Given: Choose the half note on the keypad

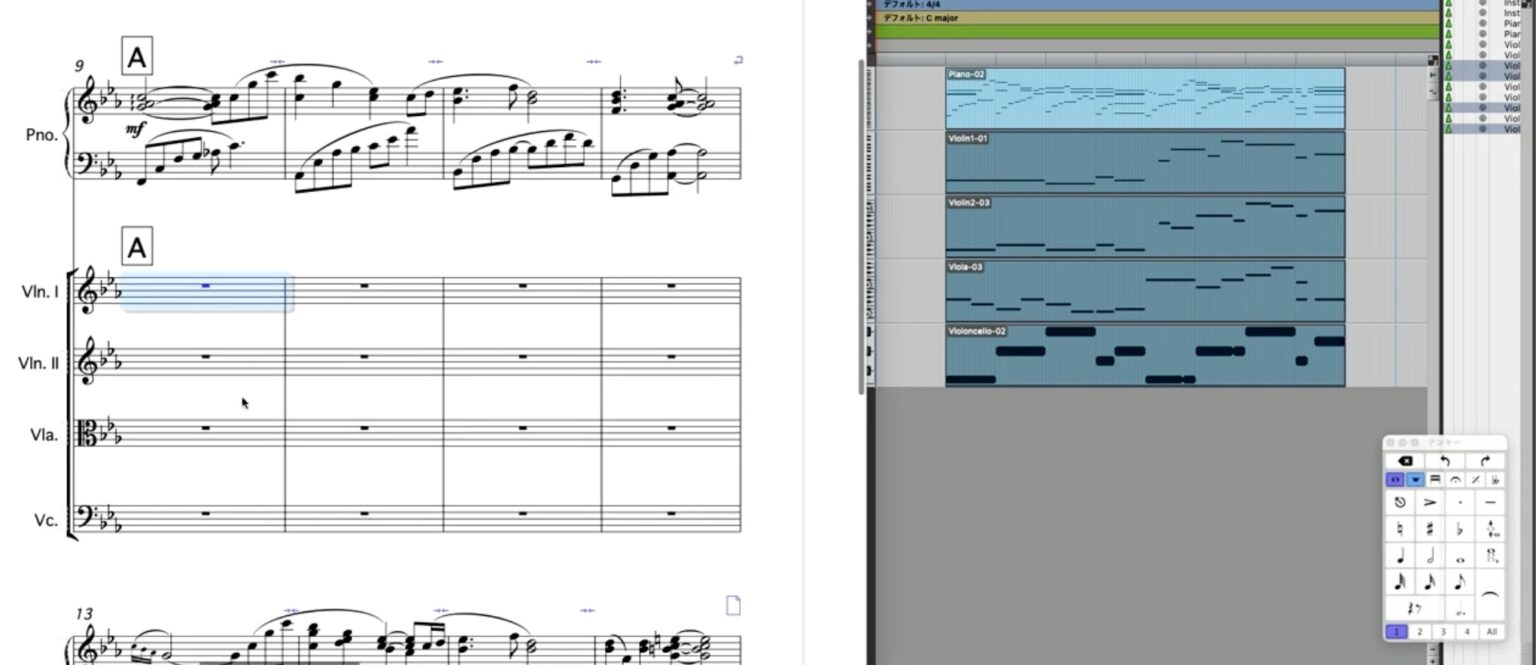Looking at the screenshot, I should (1430, 557).
